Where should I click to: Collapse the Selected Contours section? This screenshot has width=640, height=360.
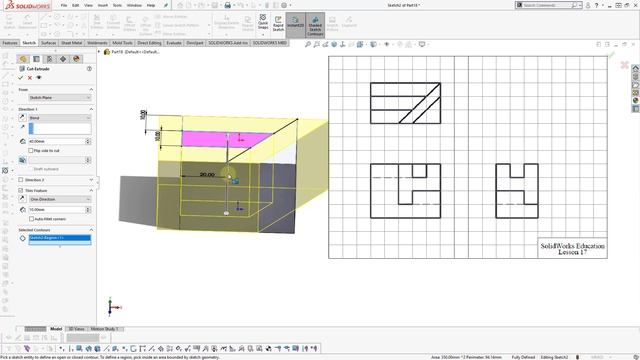[x=91, y=230]
